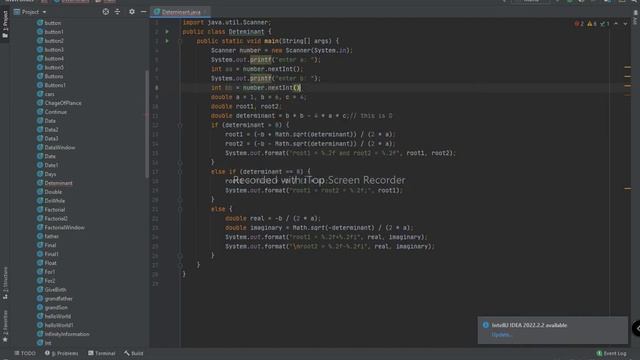Place cursor in the nextInt() line for bb
The width and height of the screenshot is (640, 360).
click(256, 88)
